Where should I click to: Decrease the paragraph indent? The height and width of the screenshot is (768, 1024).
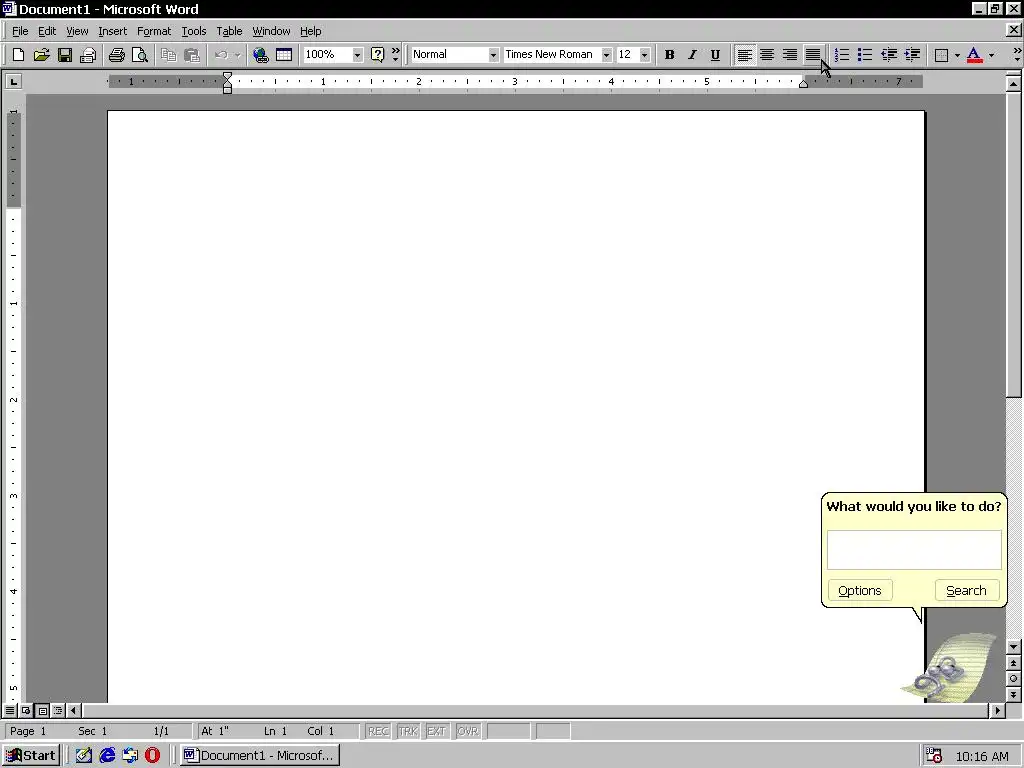click(888, 55)
